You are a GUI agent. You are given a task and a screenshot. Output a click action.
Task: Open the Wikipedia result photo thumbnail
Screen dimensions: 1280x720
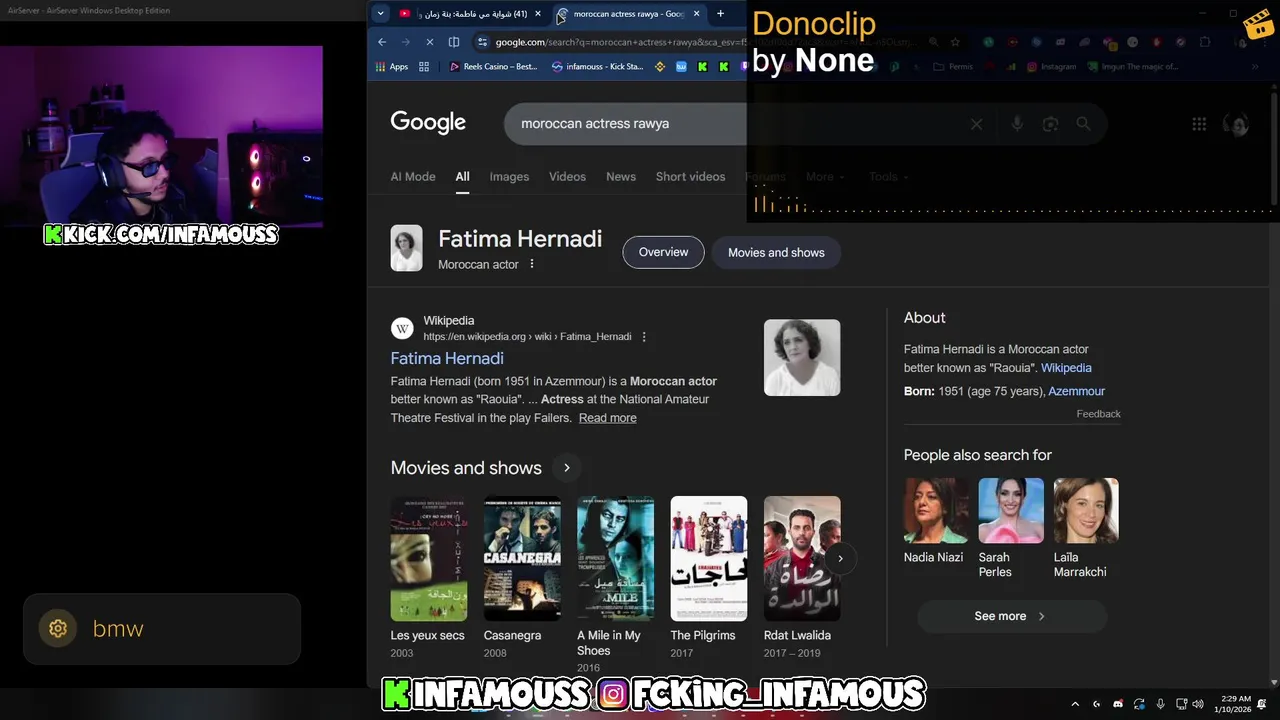(x=802, y=357)
